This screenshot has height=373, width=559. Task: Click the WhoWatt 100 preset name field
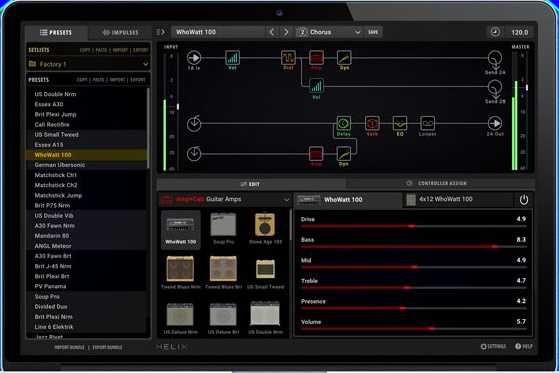pyautogui.click(x=219, y=32)
